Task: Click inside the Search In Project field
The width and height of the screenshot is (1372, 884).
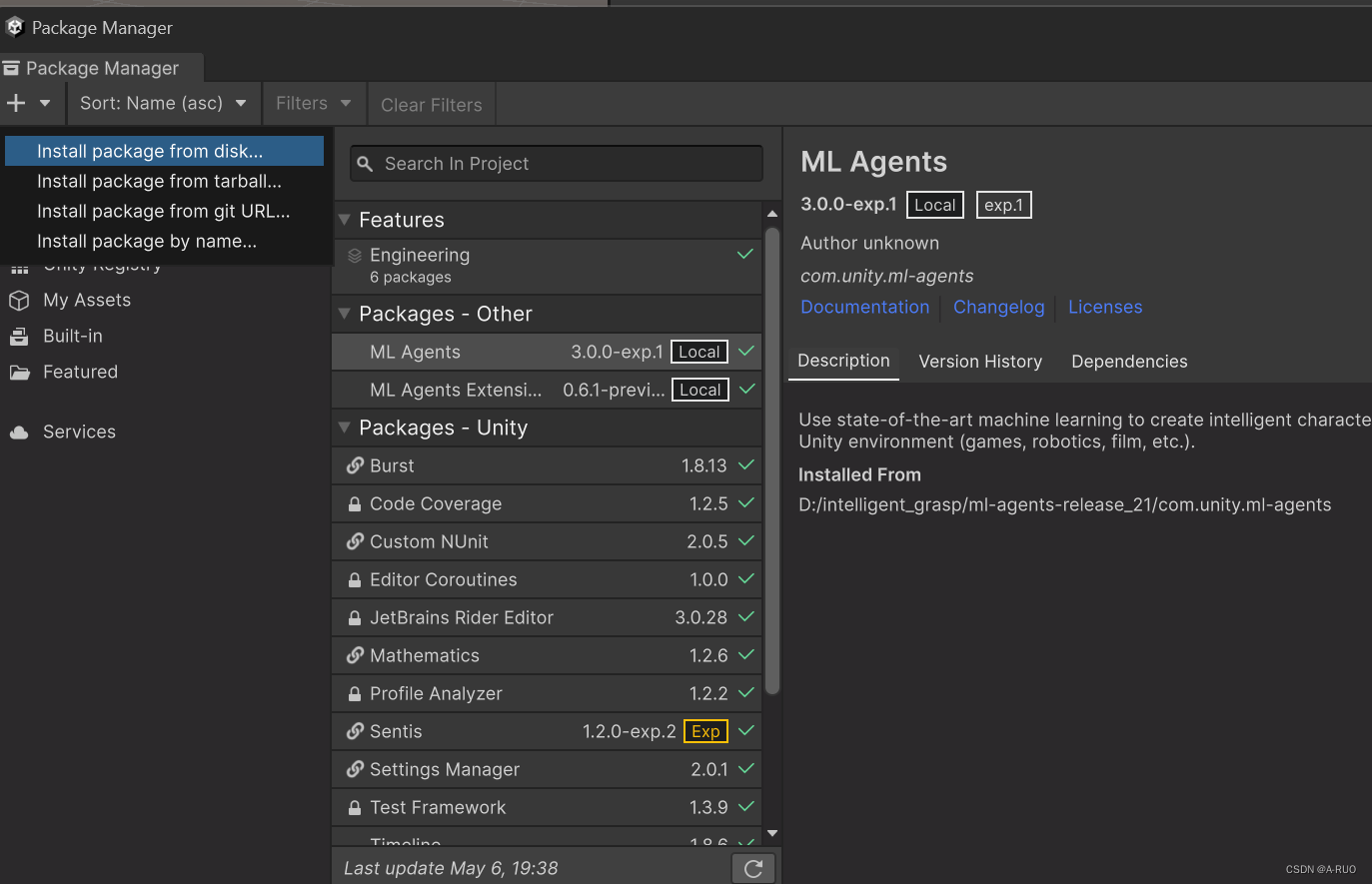Action: (556, 163)
